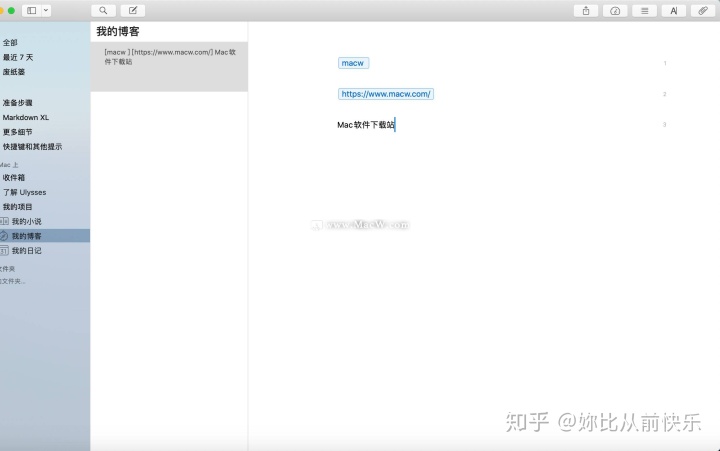Open the Markdown XL group
Screen dimensions: 720x451
pos(26,118)
